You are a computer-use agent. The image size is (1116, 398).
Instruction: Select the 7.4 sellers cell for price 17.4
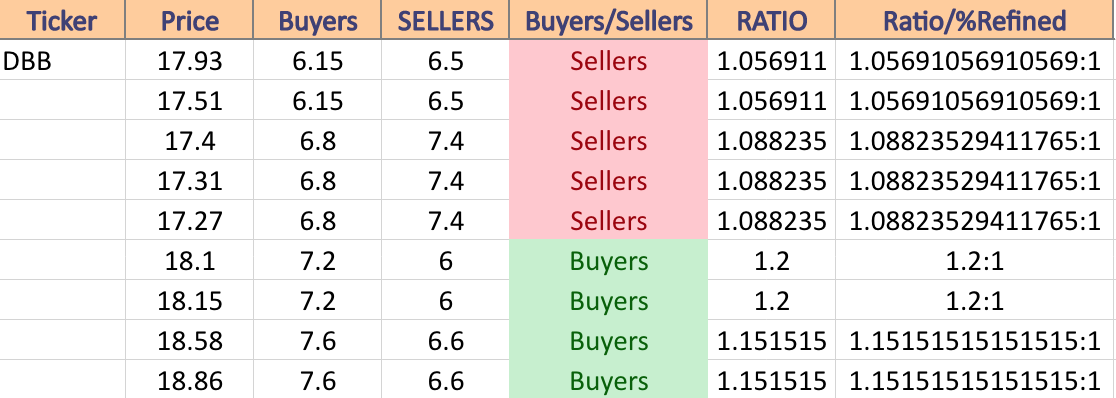coord(446,141)
